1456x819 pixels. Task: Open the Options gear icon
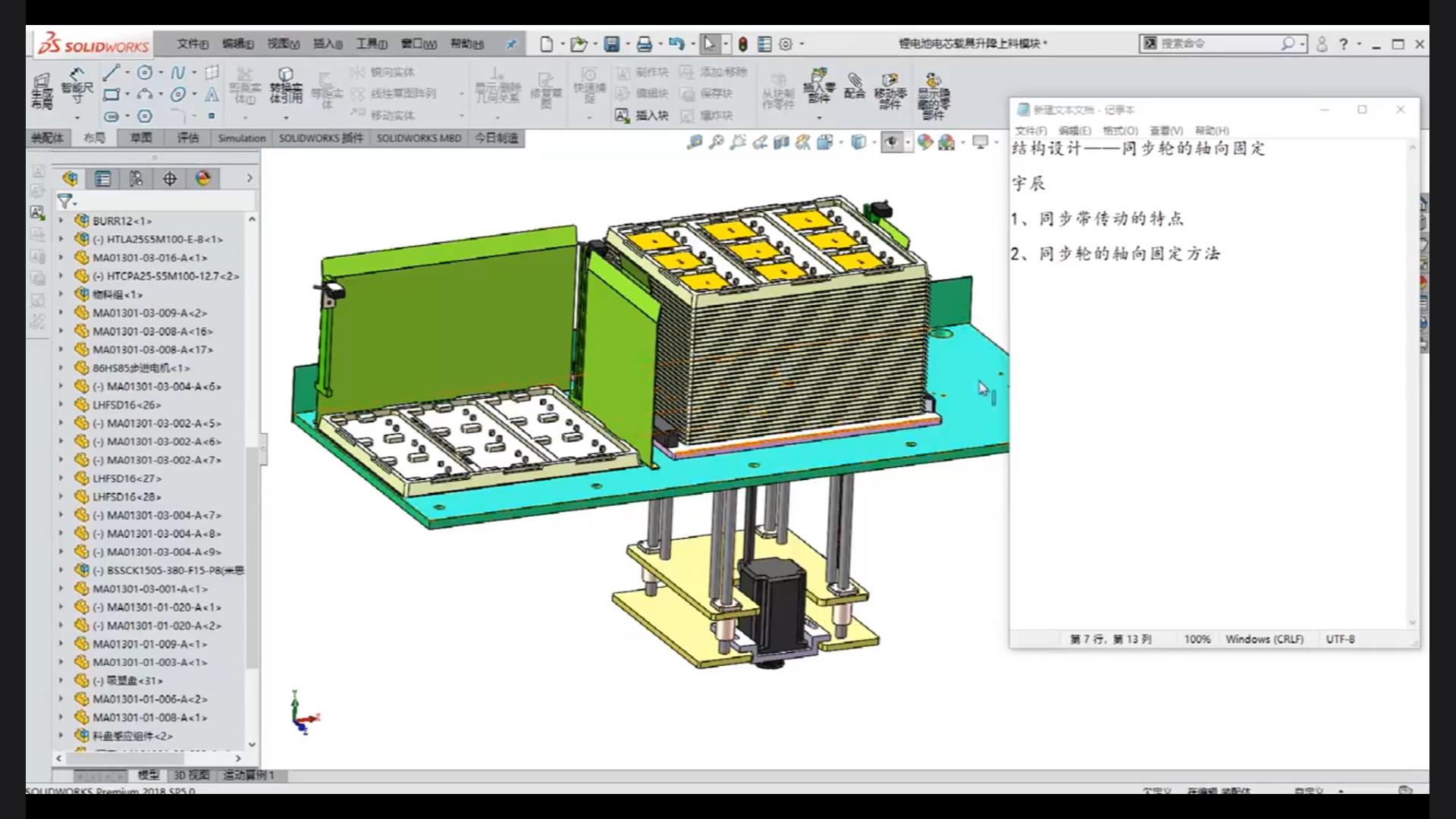pos(786,44)
